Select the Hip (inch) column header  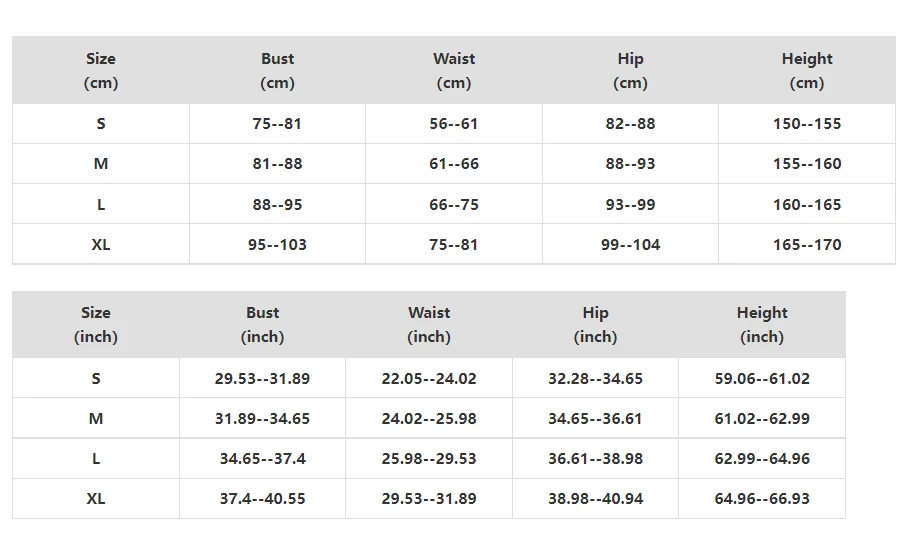point(595,325)
